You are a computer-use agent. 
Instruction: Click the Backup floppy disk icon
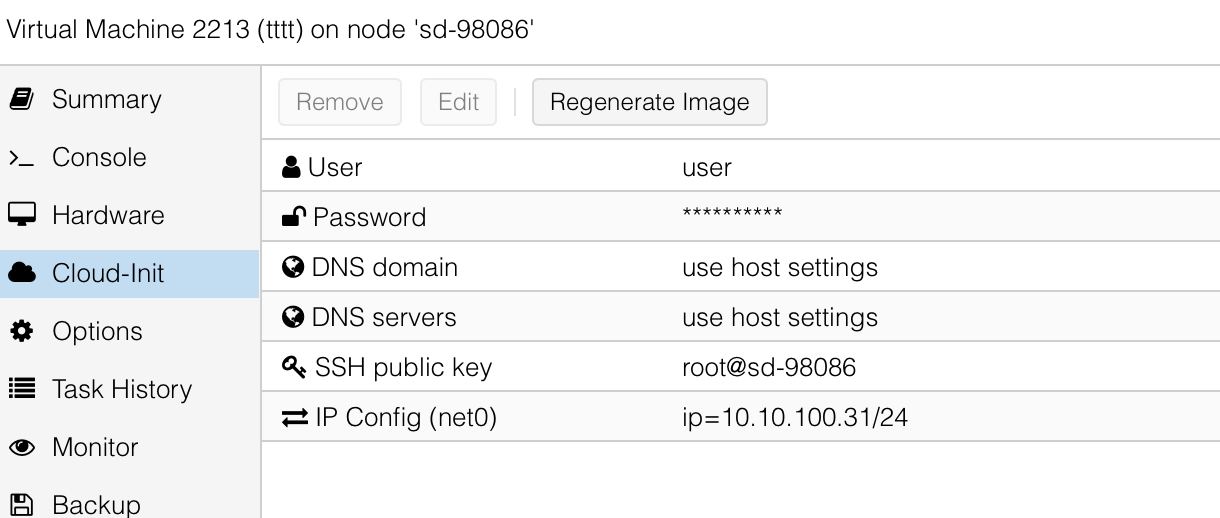[22, 504]
